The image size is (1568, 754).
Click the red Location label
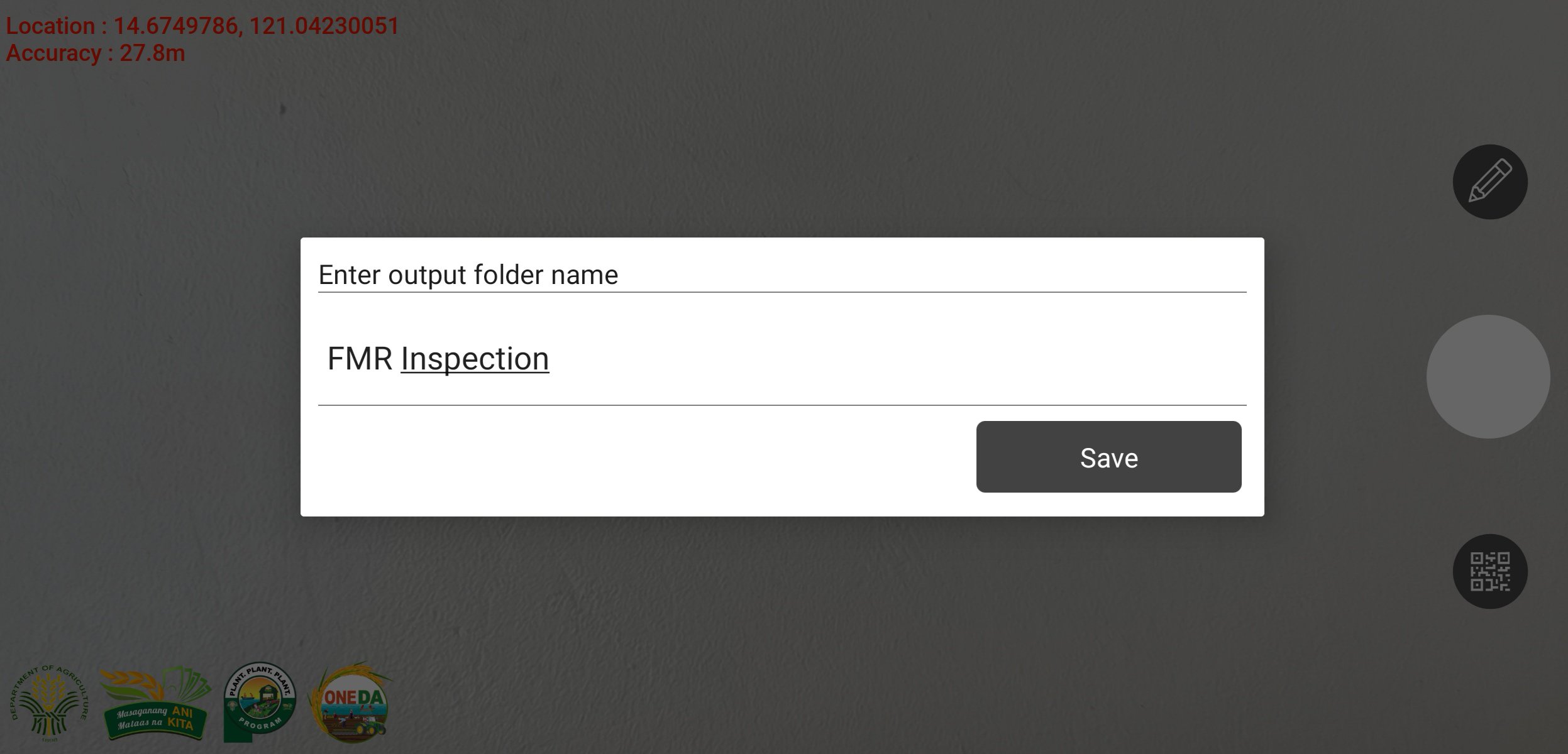click(50, 26)
